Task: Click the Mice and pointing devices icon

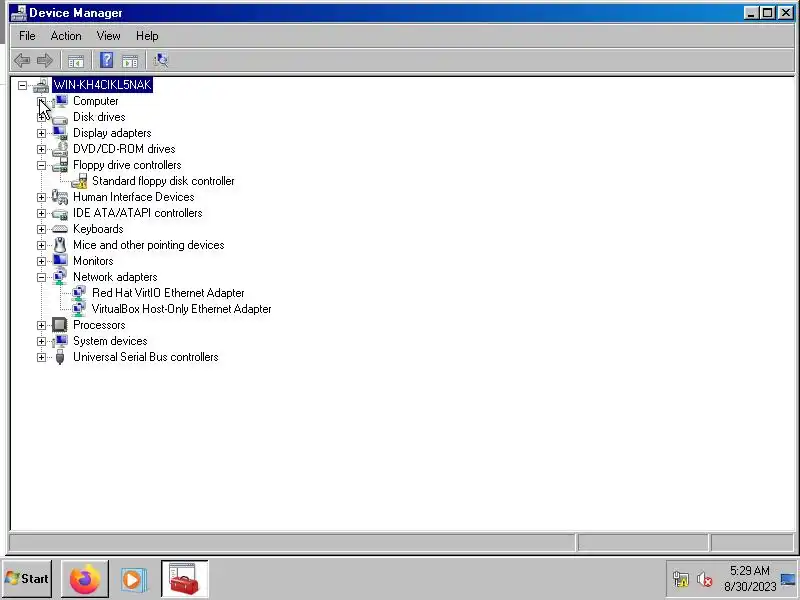Action: click(x=60, y=245)
